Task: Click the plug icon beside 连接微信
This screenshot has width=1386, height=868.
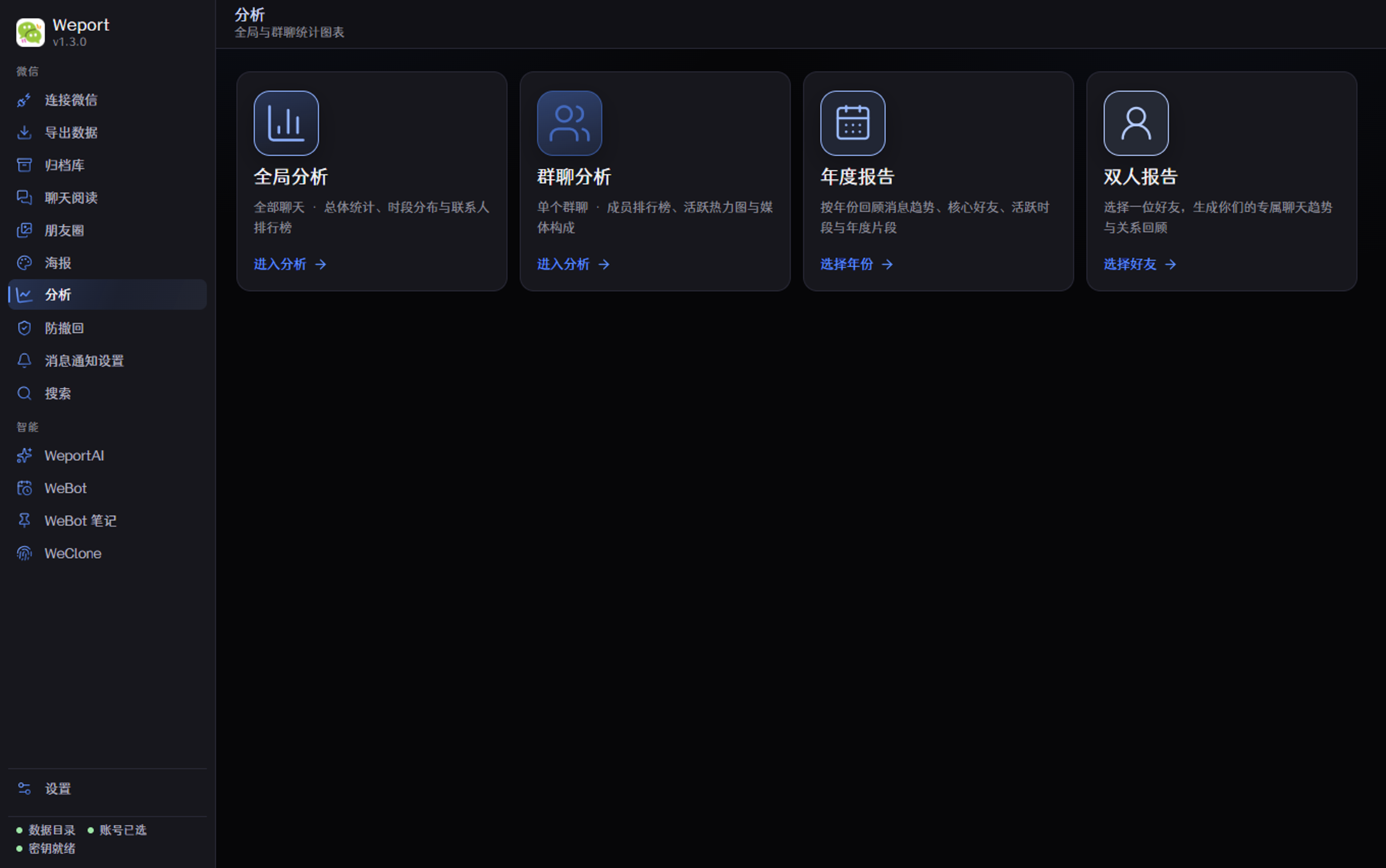Action: coord(24,100)
